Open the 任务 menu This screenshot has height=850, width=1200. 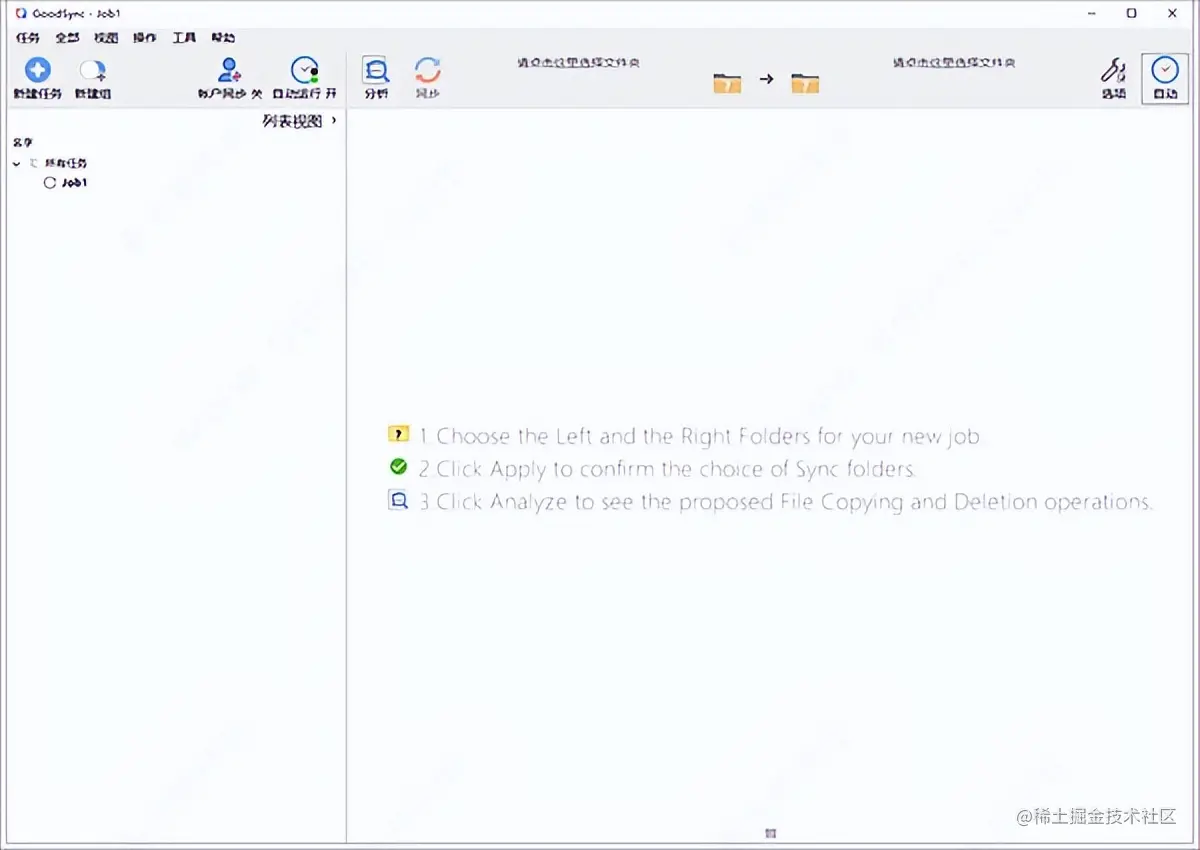click(x=28, y=38)
